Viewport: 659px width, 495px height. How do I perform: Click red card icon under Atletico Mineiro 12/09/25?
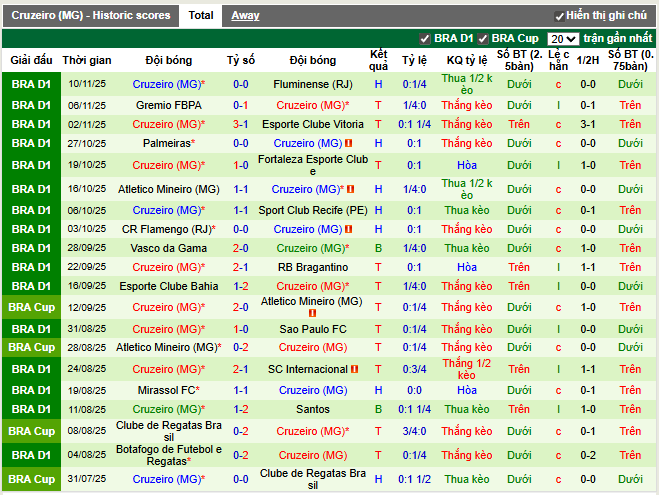312,313
